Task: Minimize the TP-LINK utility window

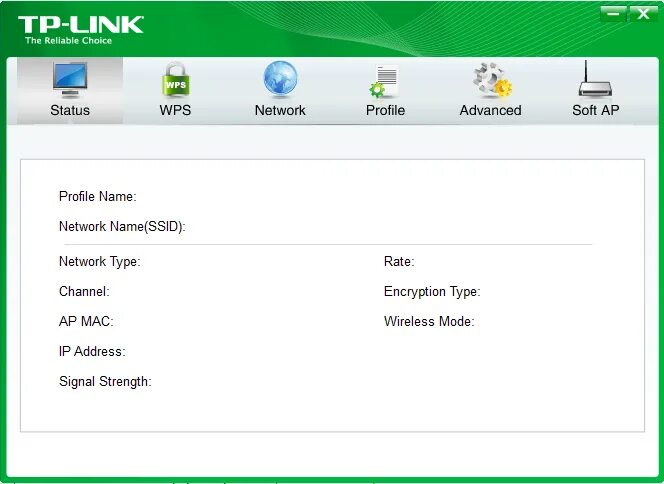Action: [x=613, y=14]
